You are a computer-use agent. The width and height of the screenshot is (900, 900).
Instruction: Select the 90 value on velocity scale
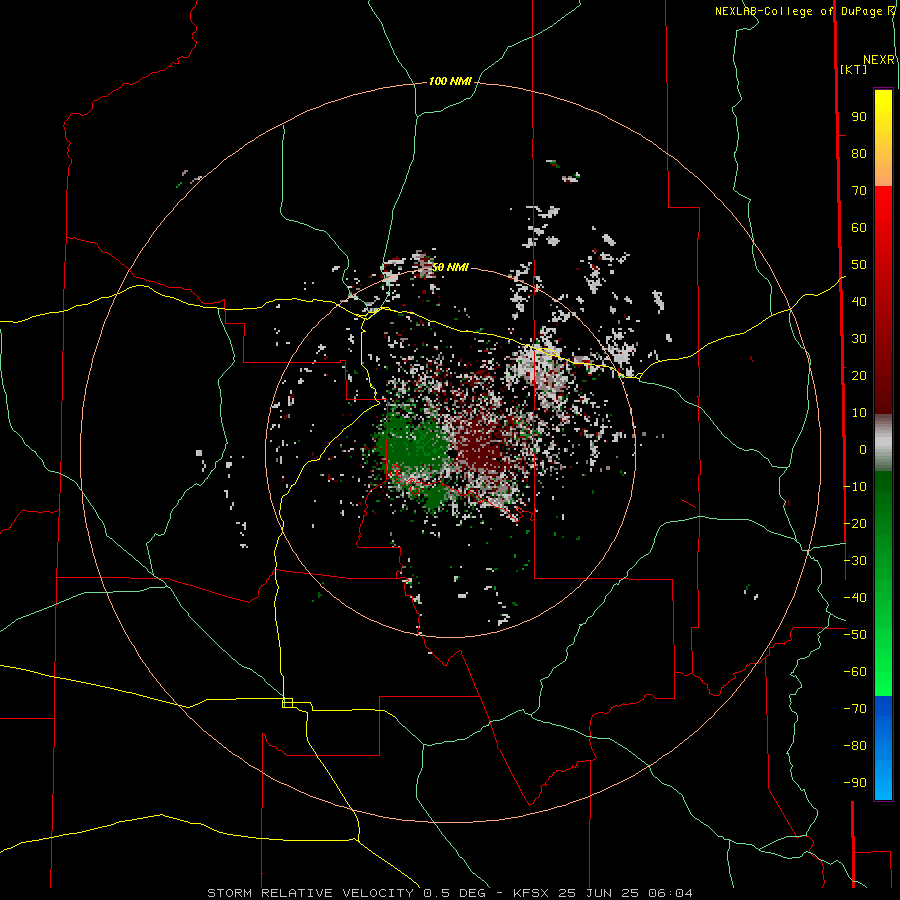pyautogui.click(x=859, y=117)
